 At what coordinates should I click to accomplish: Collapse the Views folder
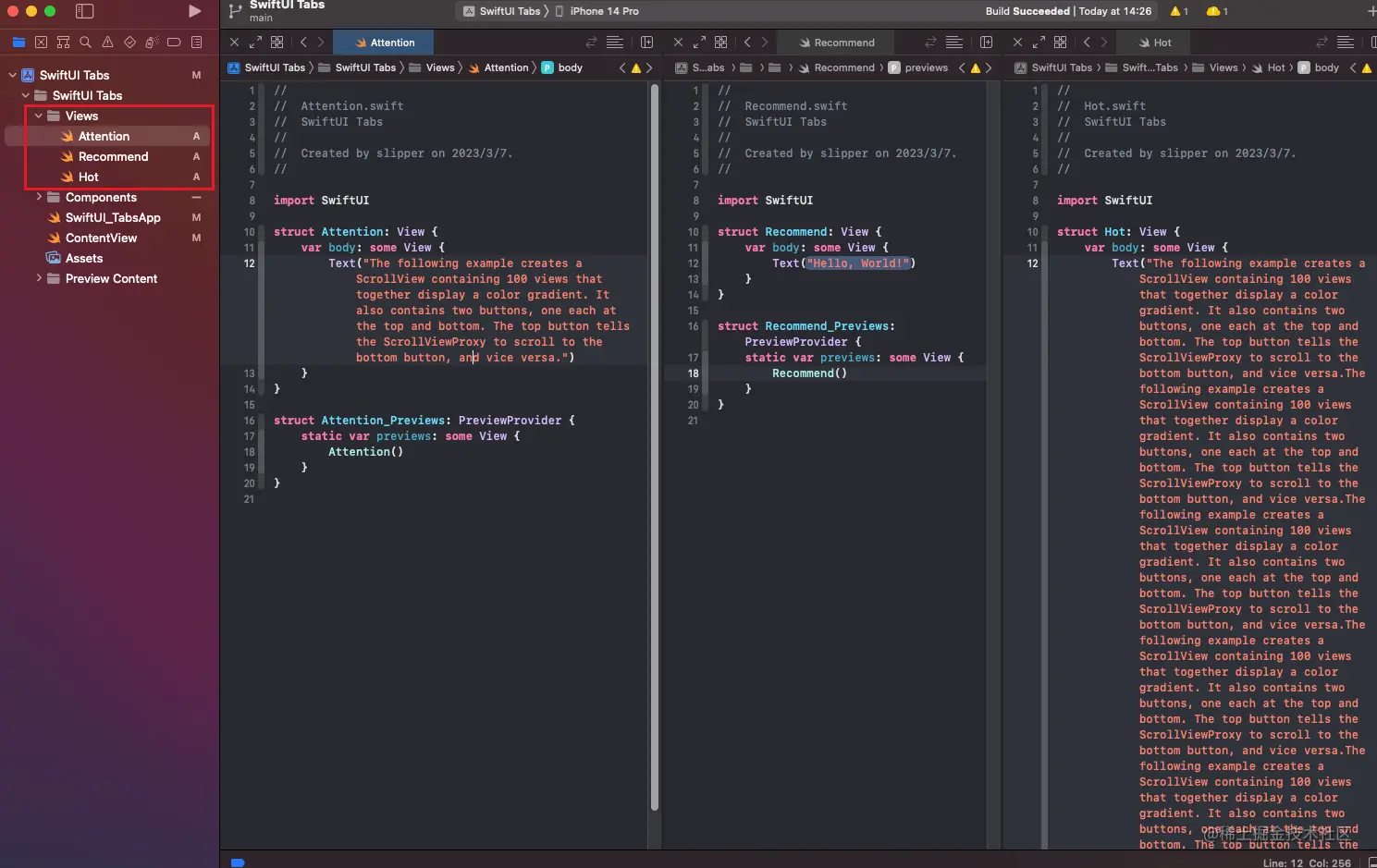pos(38,116)
